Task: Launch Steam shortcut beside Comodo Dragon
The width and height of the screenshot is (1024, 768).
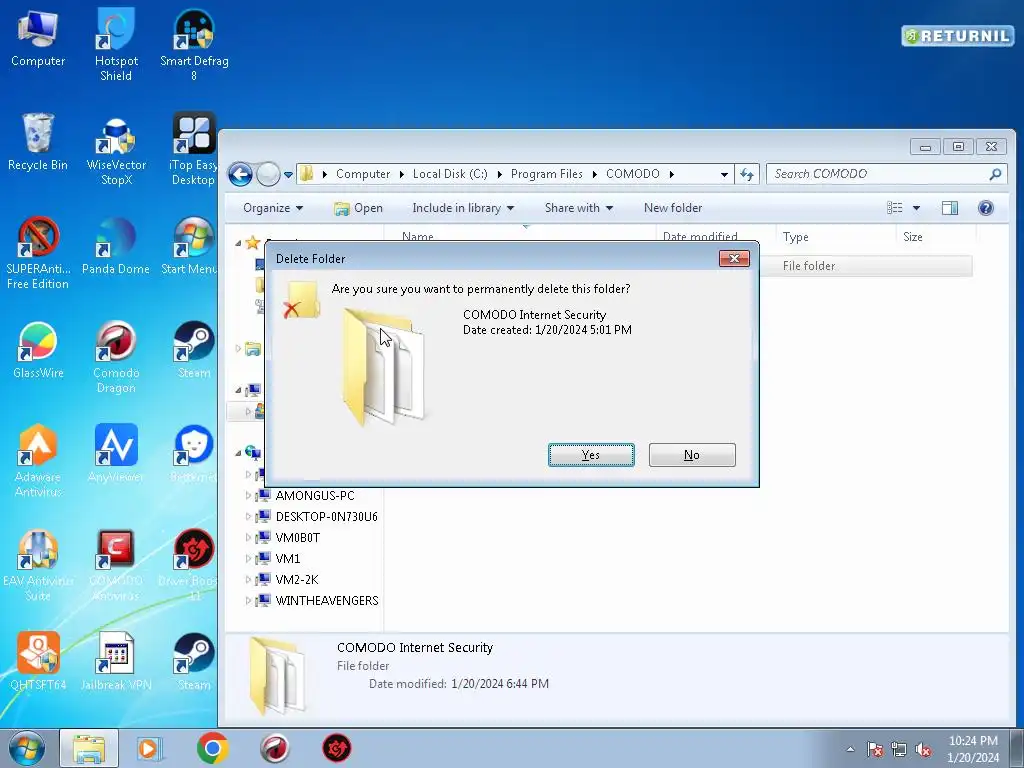Action: pos(194,351)
